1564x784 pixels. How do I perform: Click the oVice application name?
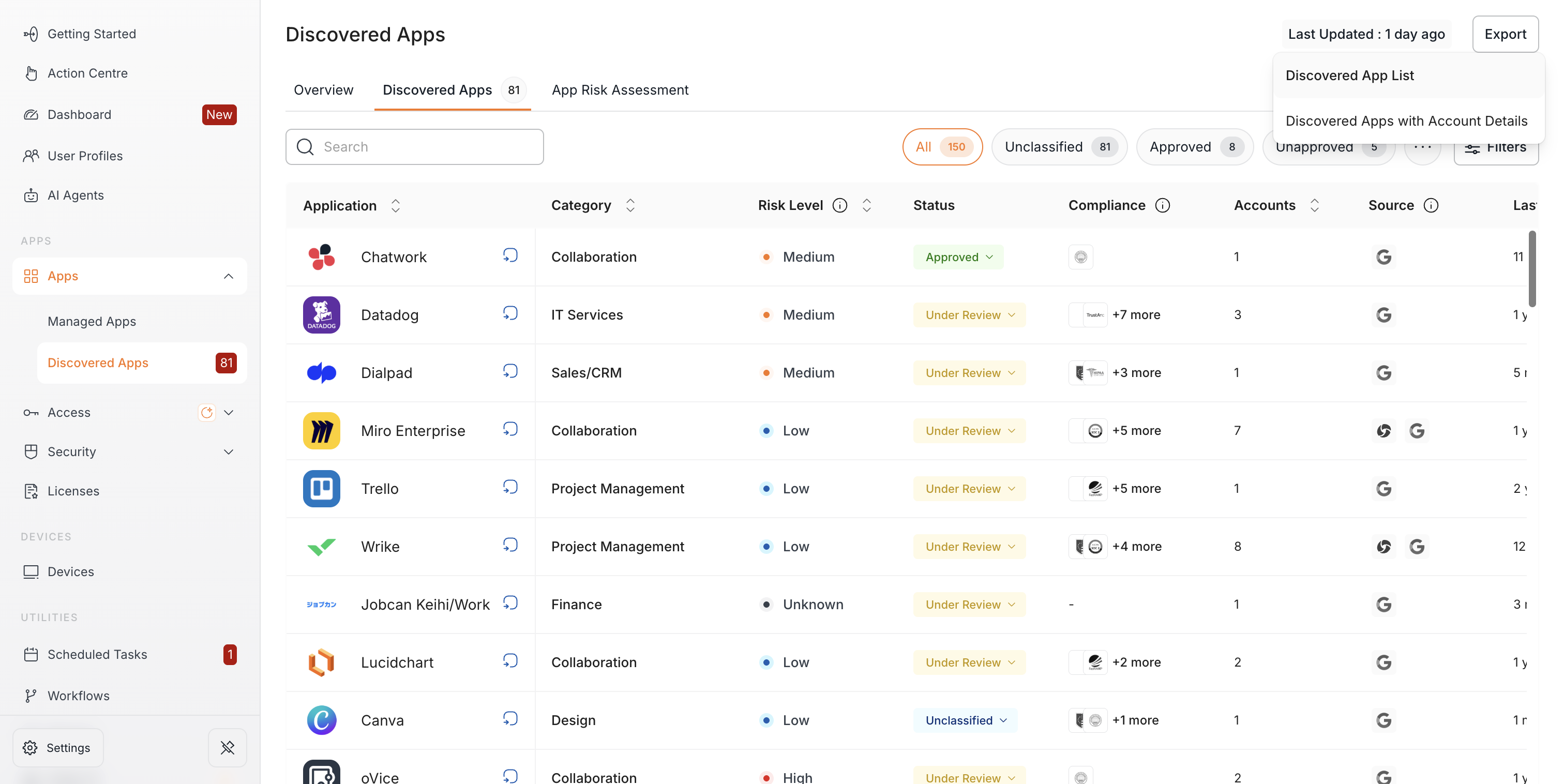(380, 777)
